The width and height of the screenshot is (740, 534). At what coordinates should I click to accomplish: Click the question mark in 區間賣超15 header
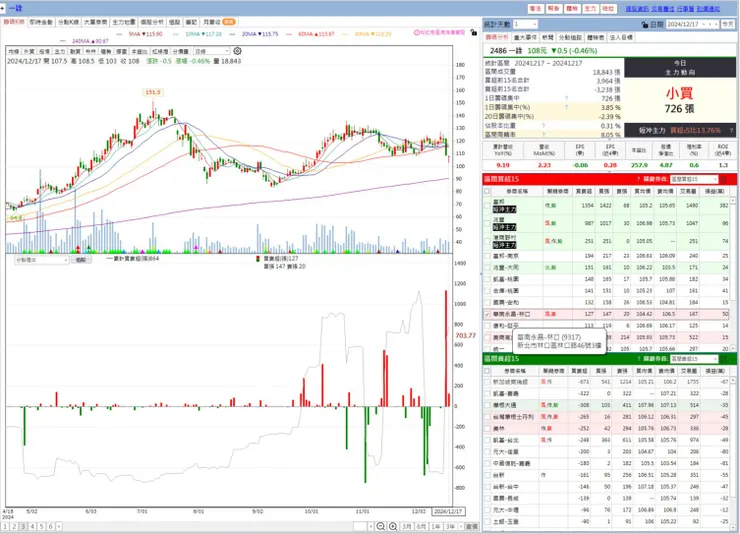click(639, 359)
